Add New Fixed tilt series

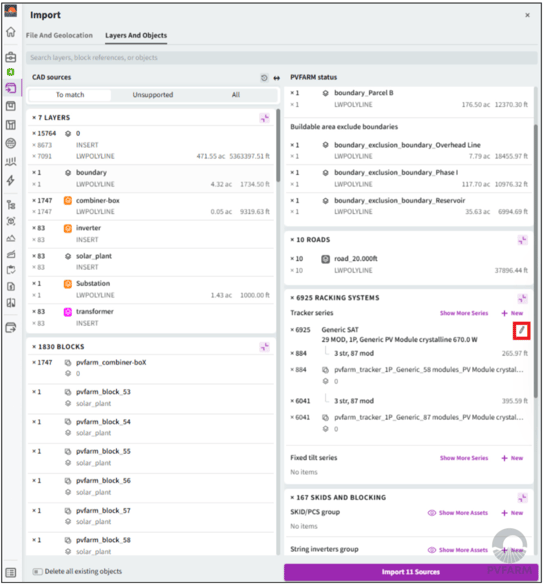coord(512,458)
